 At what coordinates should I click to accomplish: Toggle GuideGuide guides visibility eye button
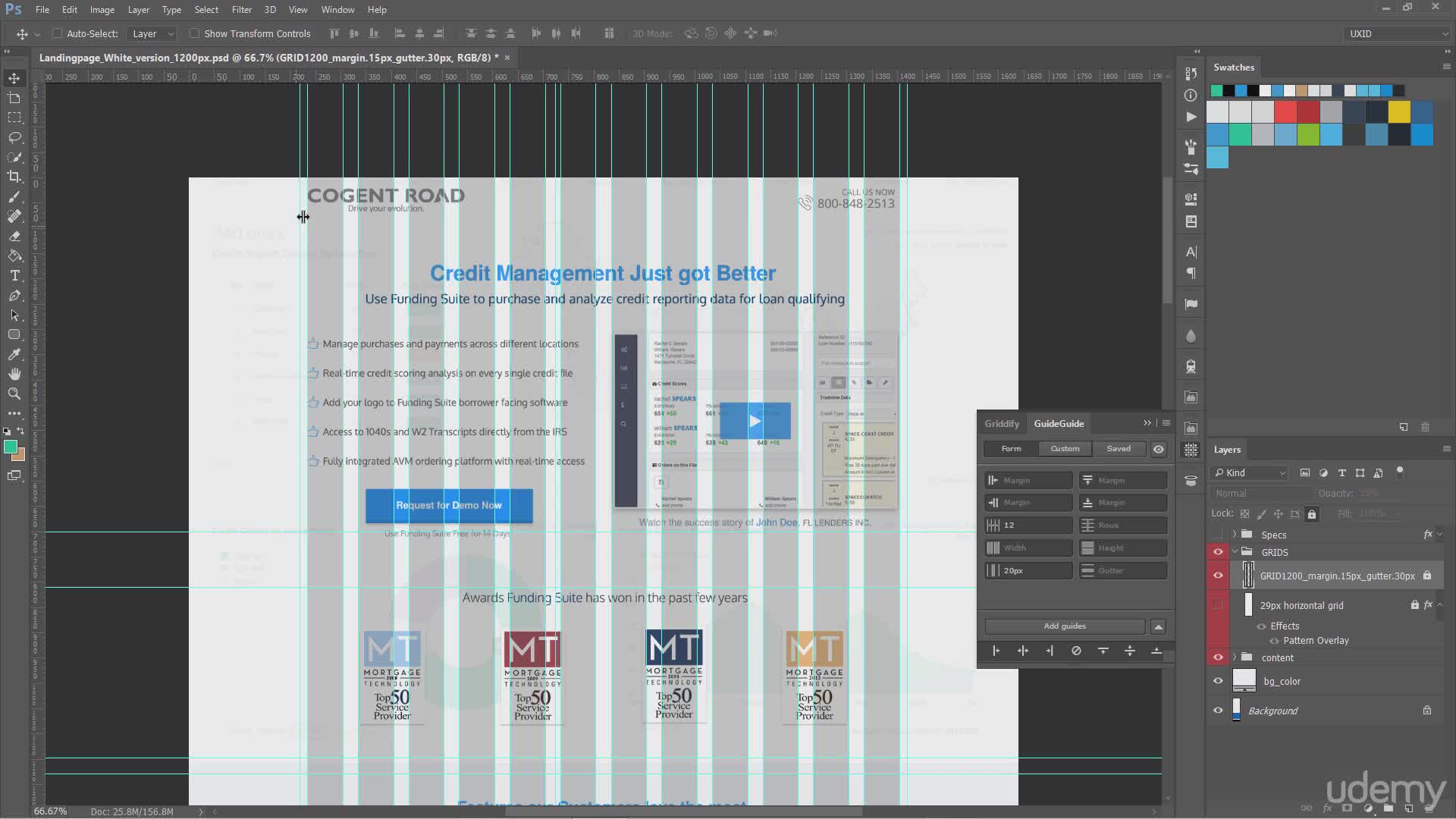click(1159, 449)
